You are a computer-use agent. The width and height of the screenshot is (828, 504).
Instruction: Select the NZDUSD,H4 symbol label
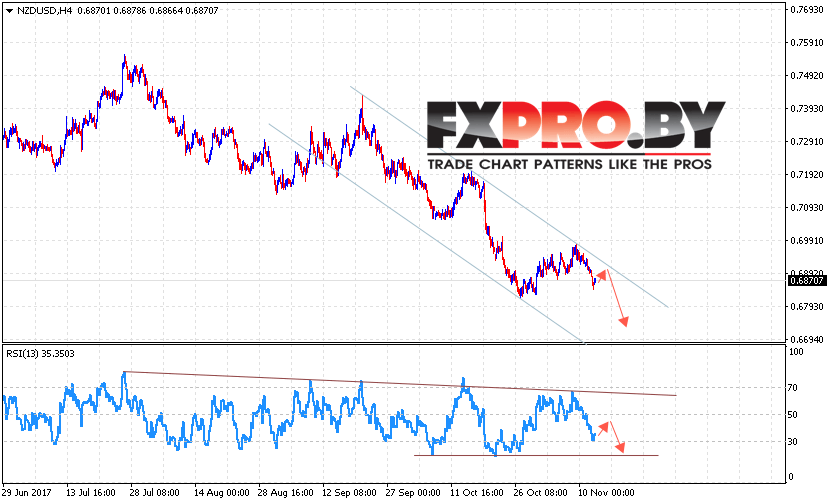(x=44, y=11)
